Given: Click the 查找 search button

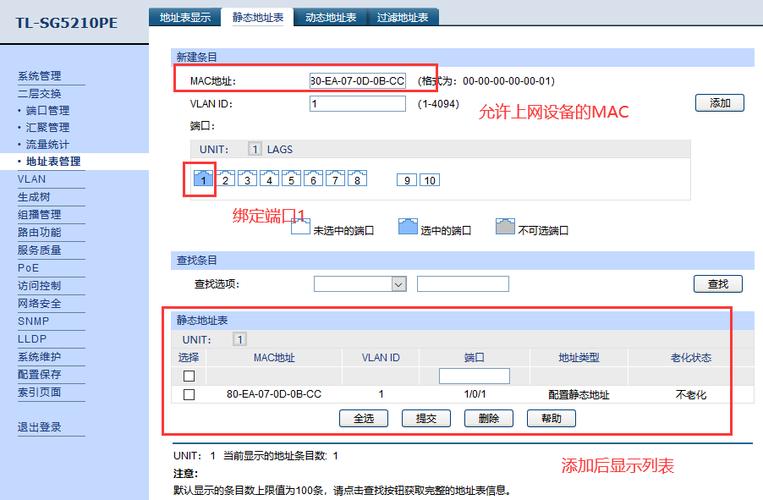Looking at the screenshot, I should [718, 284].
